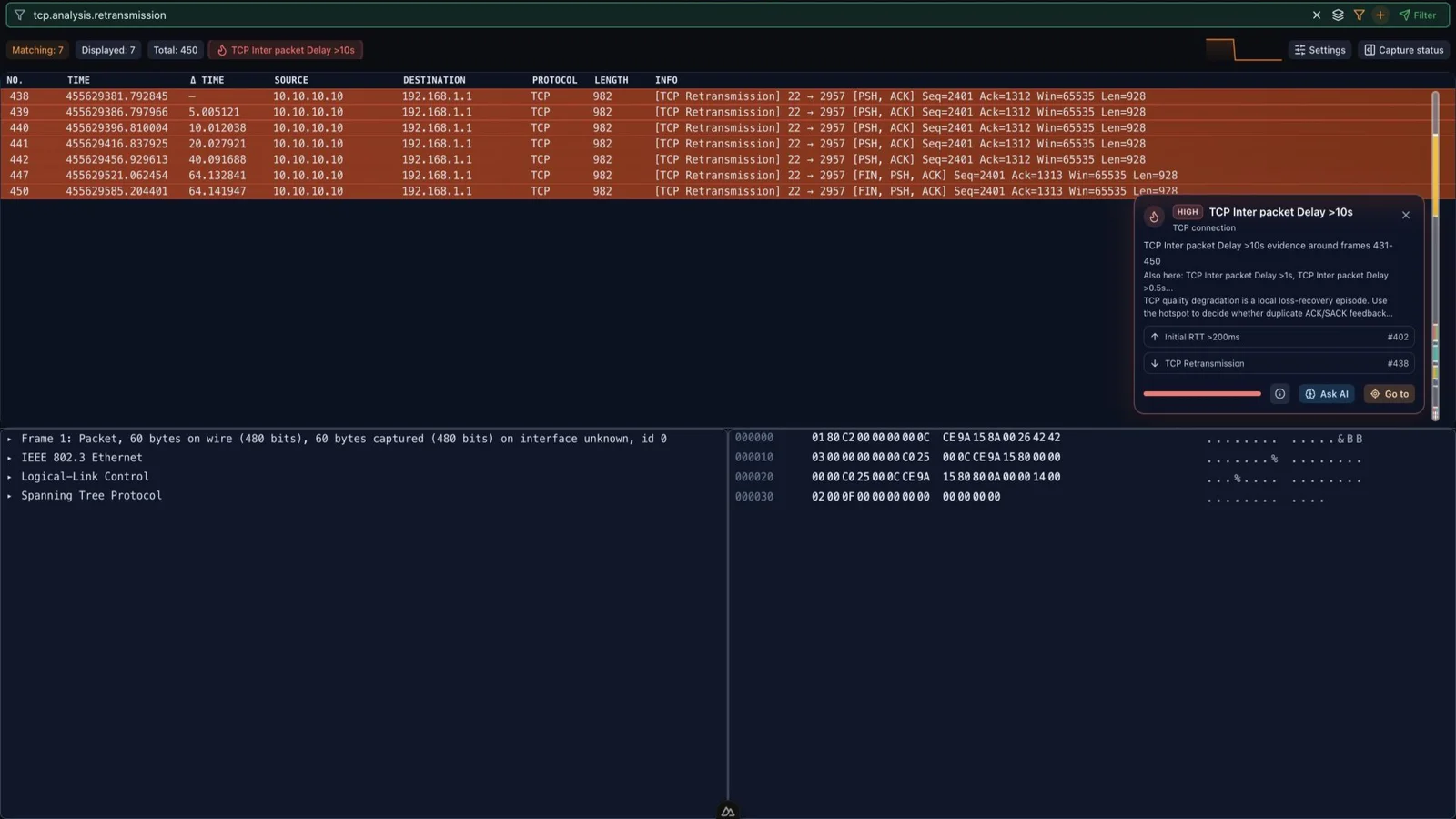Sort by the Δ TIME column header
Viewport: 1456px width, 819px height.
coord(207,80)
